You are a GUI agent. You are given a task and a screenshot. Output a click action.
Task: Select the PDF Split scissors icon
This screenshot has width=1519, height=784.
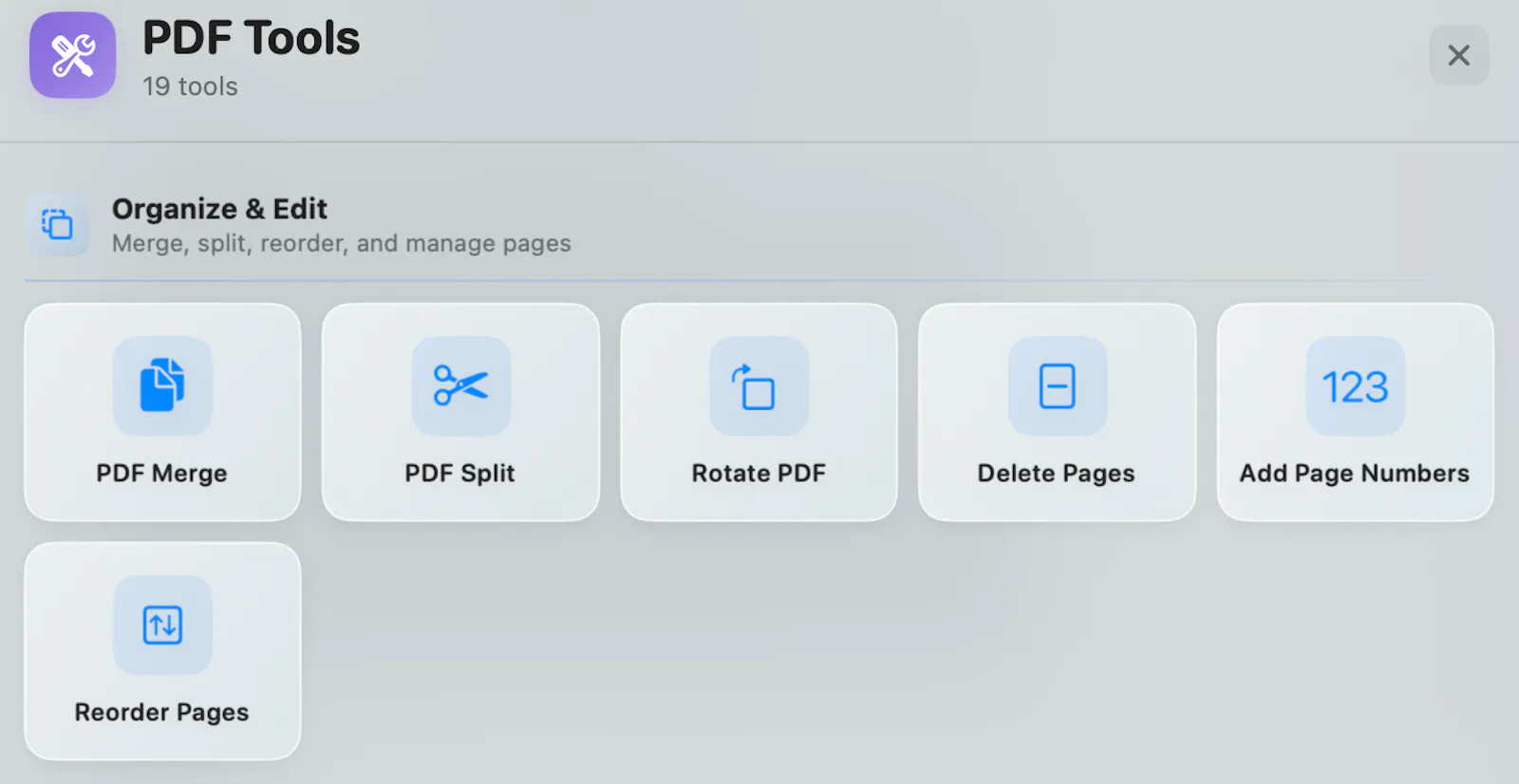460,385
